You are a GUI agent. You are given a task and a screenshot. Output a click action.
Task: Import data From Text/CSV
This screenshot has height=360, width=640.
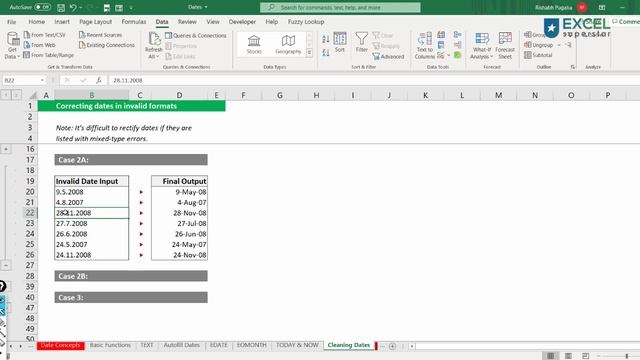pos(44,35)
